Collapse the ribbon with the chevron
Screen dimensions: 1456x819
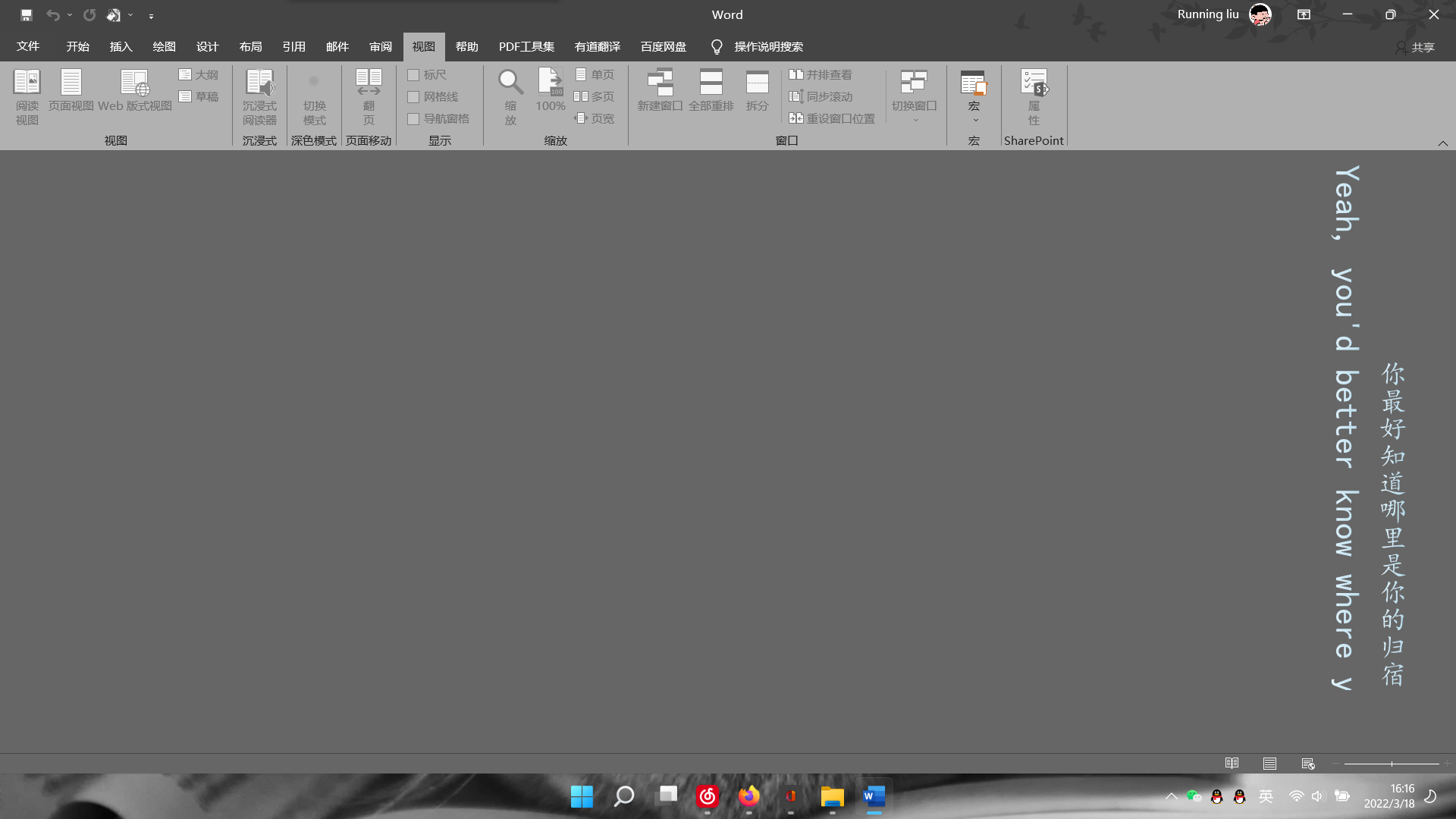(1442, 143)
